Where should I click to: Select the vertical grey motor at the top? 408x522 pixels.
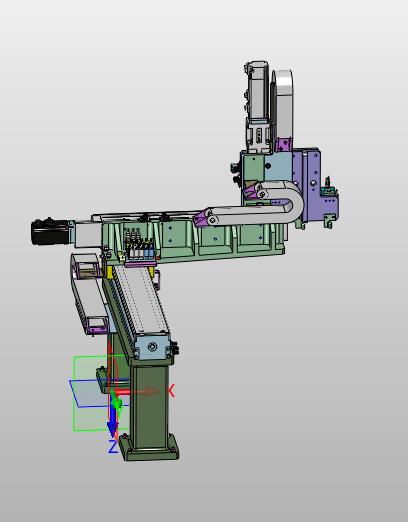(x=257, y=90)
